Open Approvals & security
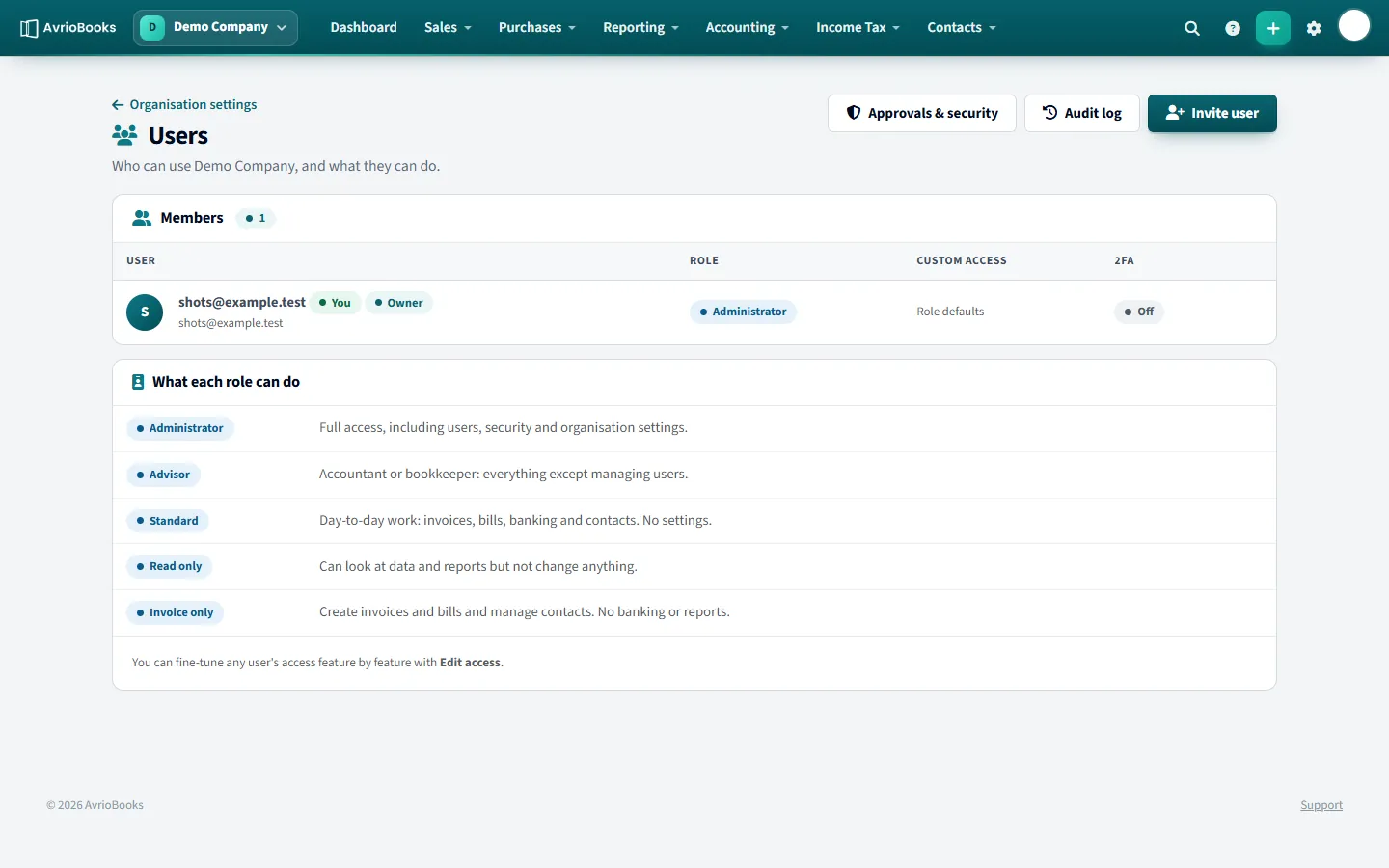 (922, 113)
